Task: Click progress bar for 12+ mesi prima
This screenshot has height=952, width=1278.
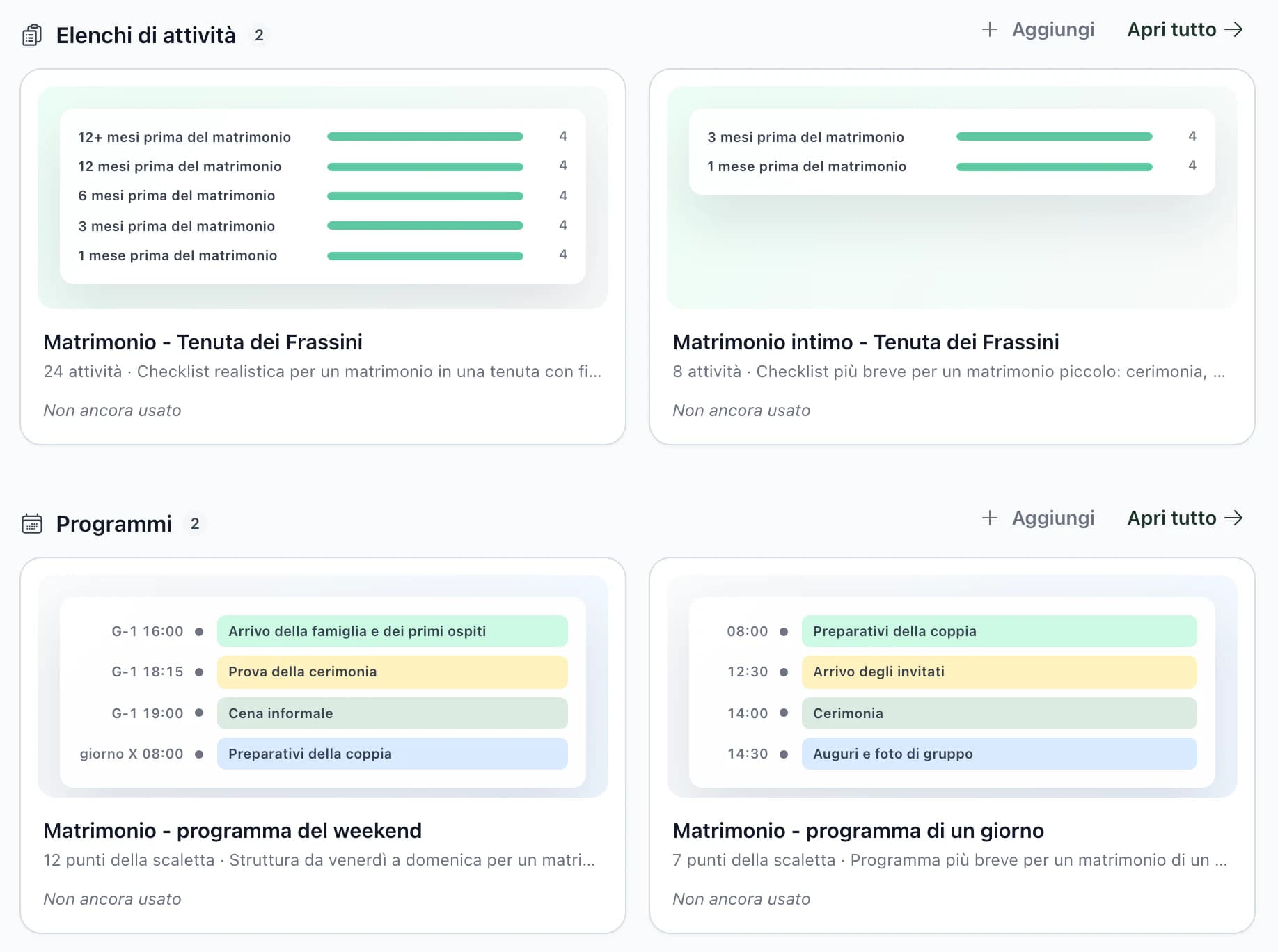Action: (425, 136)
